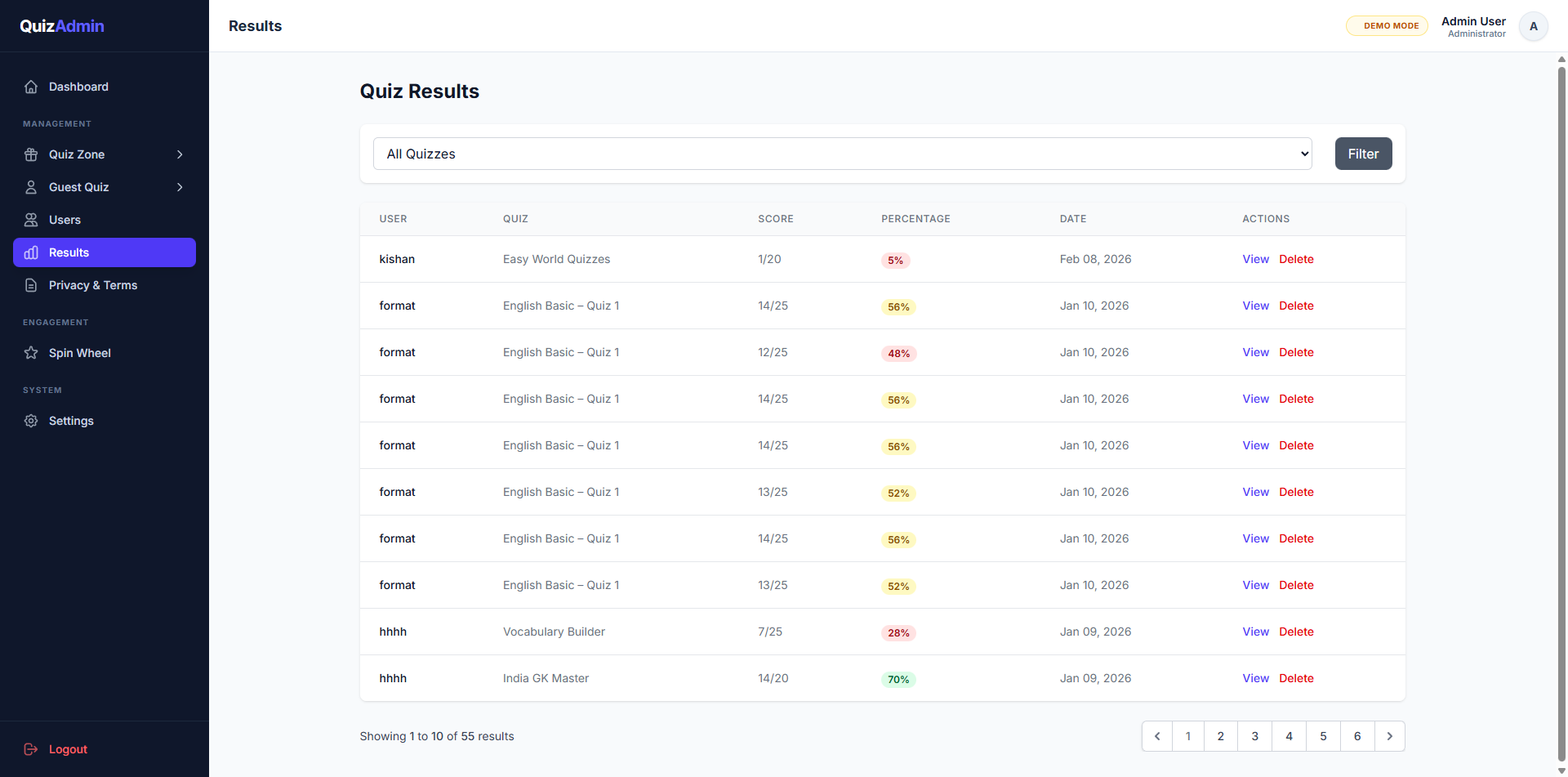Select the Results sidebar menu item

(x=104, y=252)
